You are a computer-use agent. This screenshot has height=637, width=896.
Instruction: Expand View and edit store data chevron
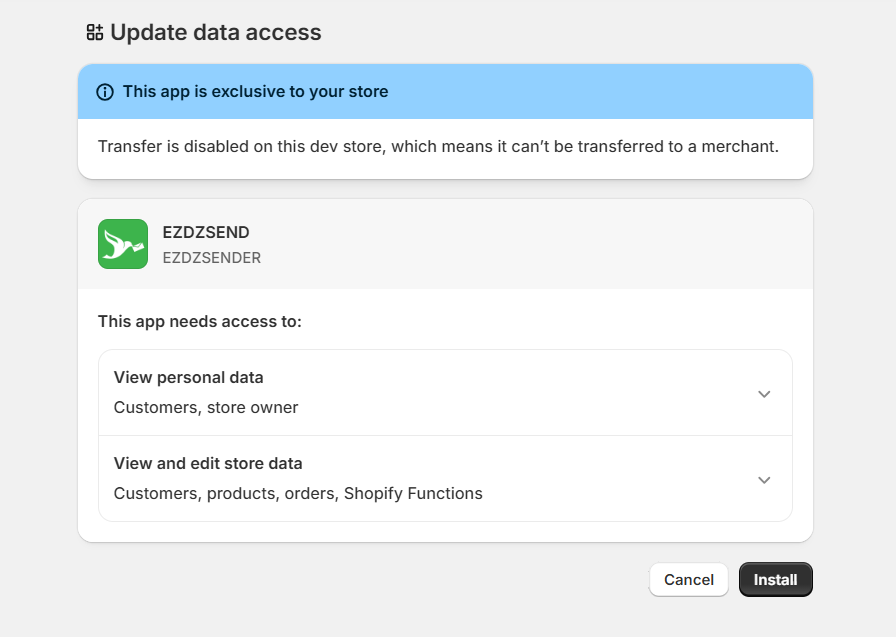coord(764,480)
